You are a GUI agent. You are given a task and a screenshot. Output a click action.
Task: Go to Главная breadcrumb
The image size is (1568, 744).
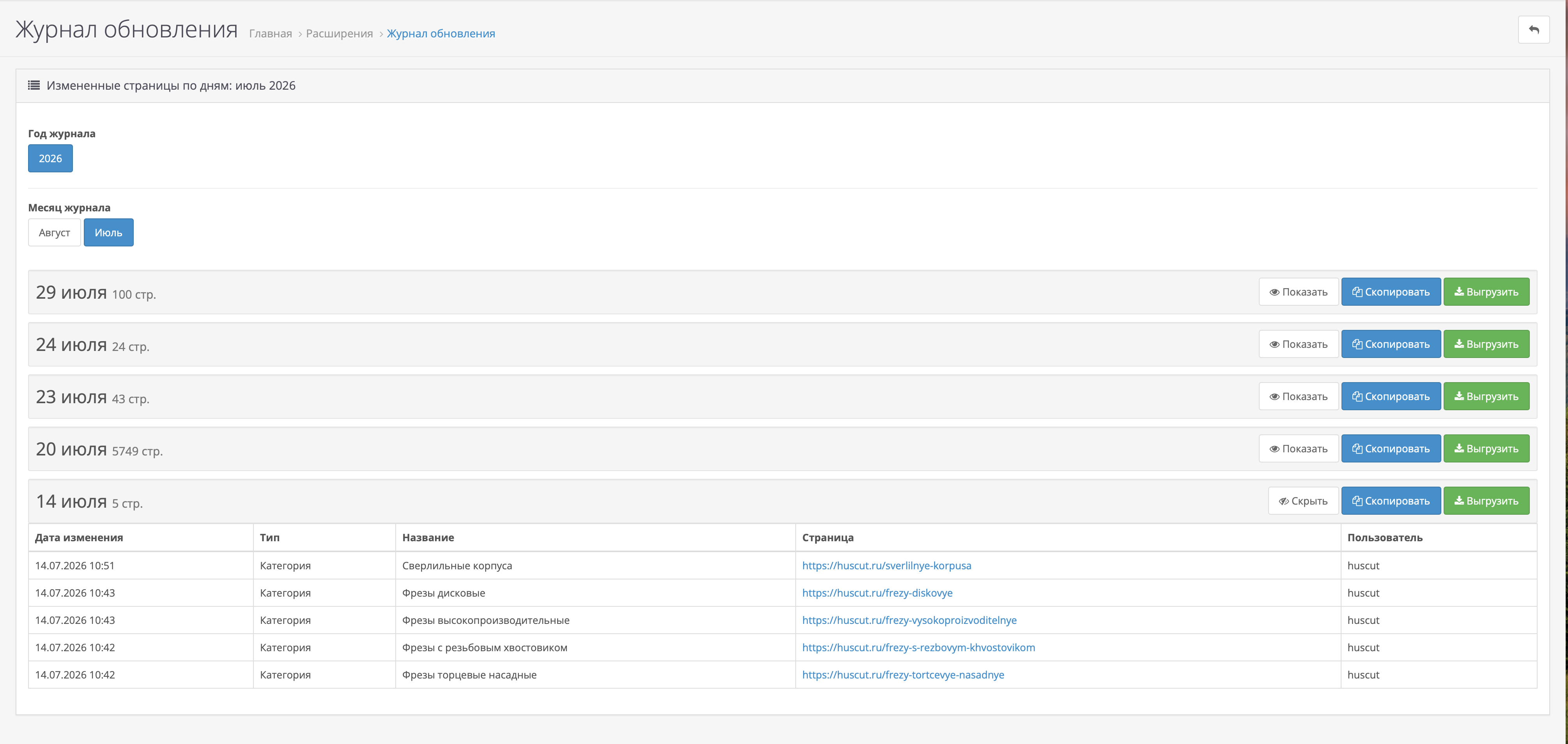(x=270, y=34)
